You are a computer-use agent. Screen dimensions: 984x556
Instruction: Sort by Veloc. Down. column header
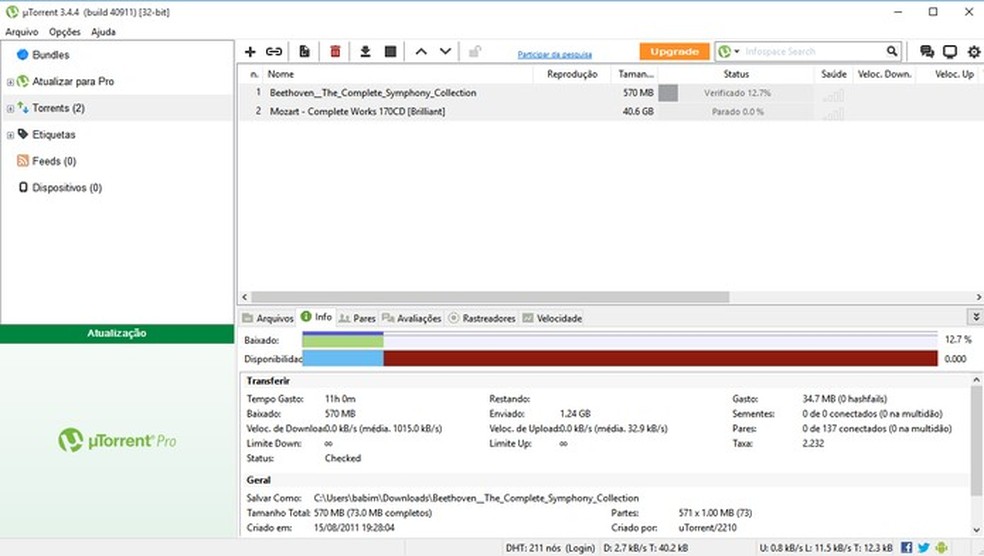884,74
